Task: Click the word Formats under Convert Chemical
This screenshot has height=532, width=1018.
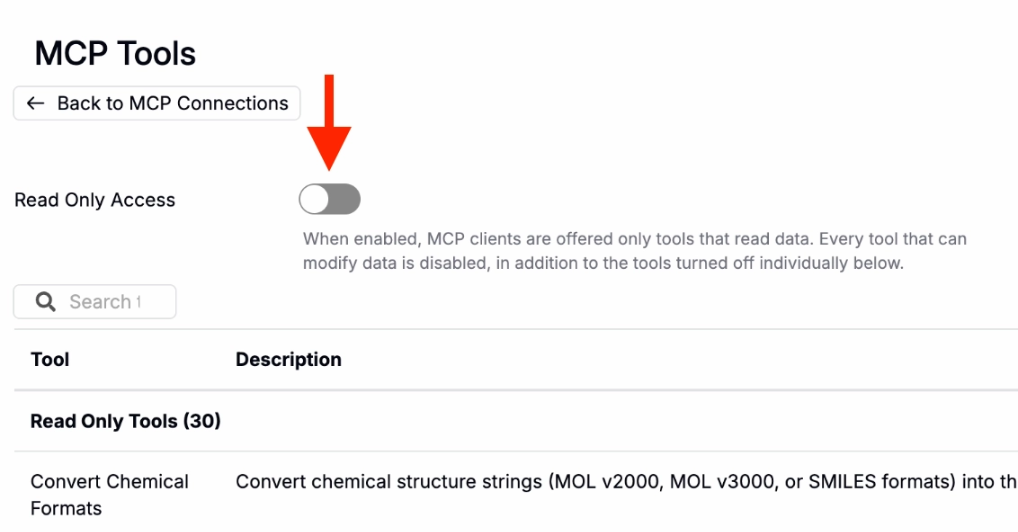Action: click(66, 508)
